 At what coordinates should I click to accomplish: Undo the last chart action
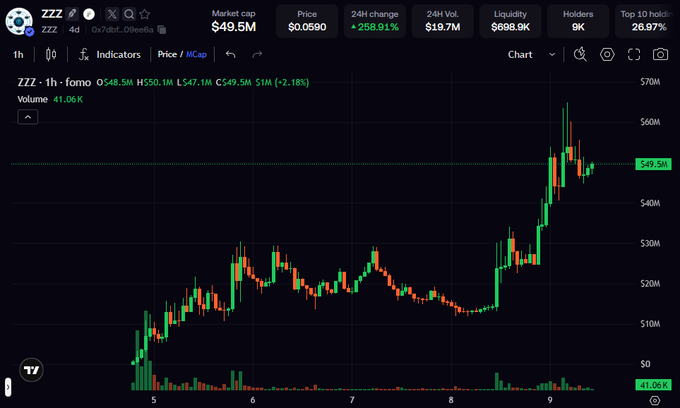tap(231, 55)
